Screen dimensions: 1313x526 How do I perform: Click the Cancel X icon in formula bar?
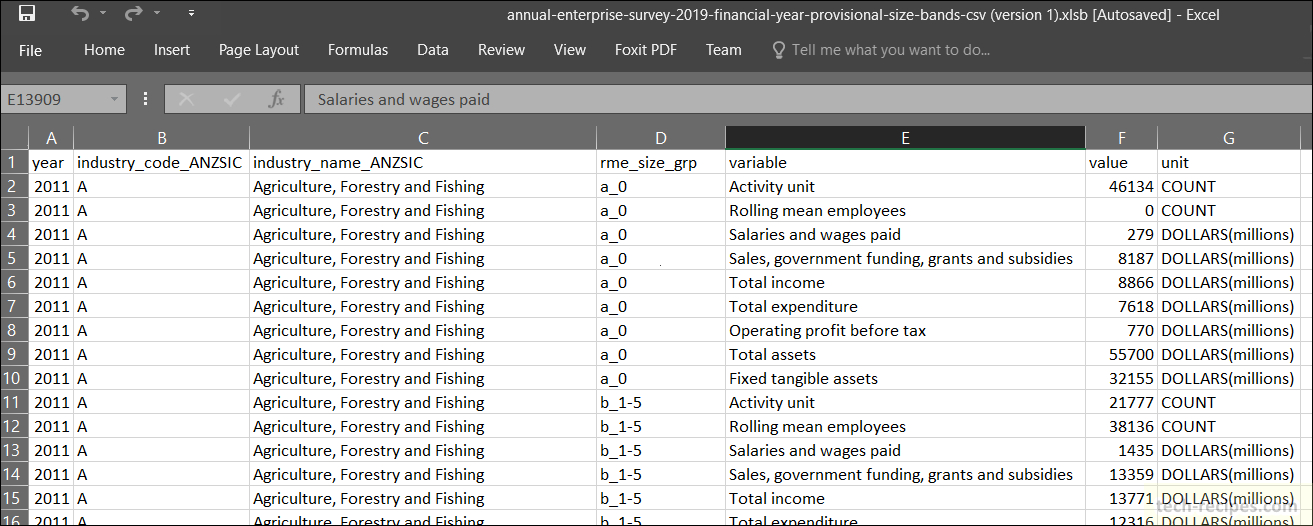coord(186,99)
